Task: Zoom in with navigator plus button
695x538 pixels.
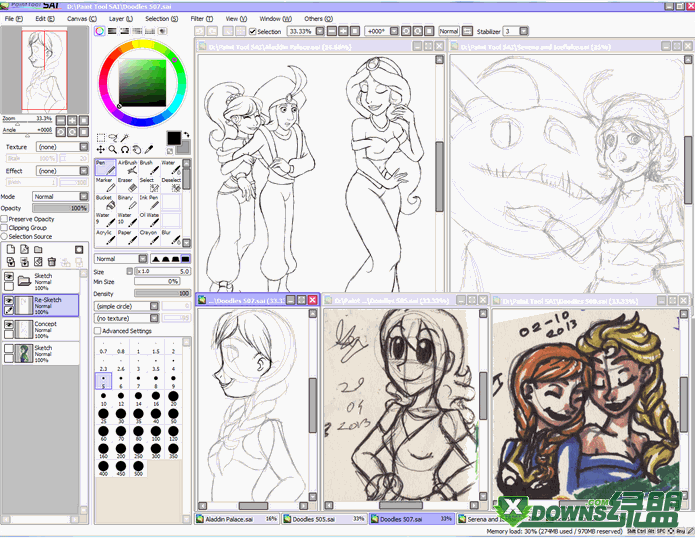Action: (x=72, y=120)
